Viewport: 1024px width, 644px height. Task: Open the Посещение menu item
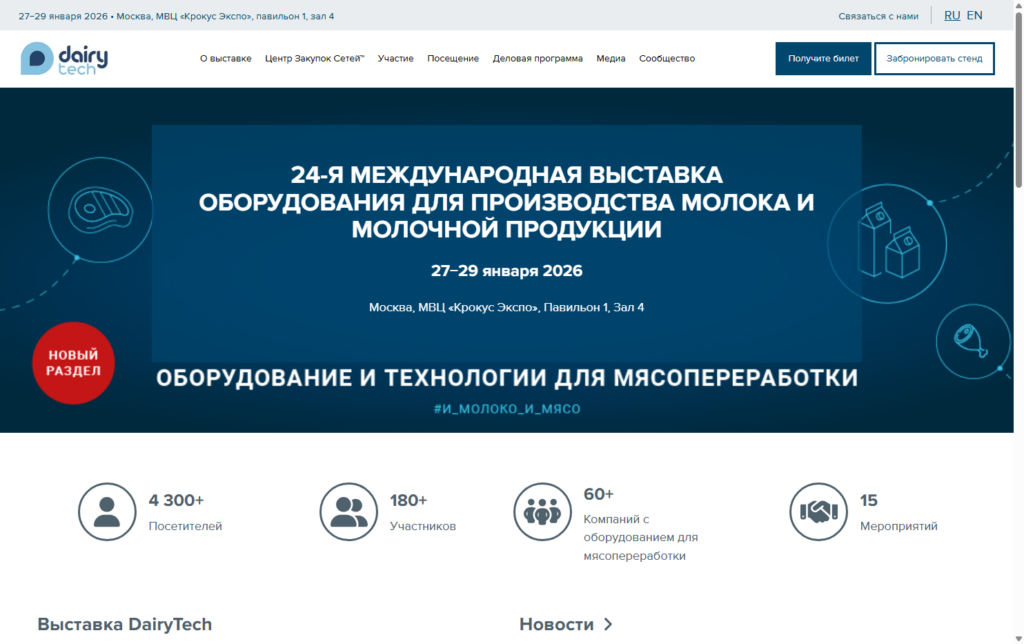point(452,58)
